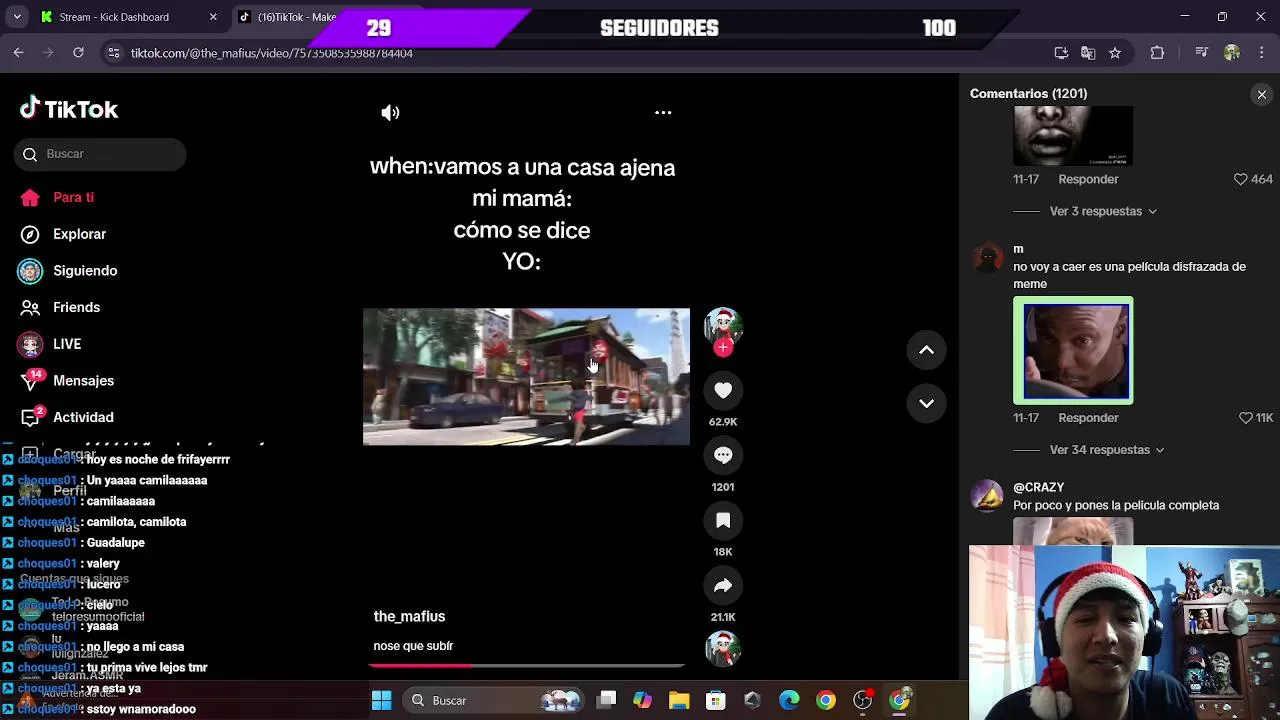The width and height of the screenshot is (1280, 720).
Task: Save the video with the bookmark icon
Action: pos(723,520)
